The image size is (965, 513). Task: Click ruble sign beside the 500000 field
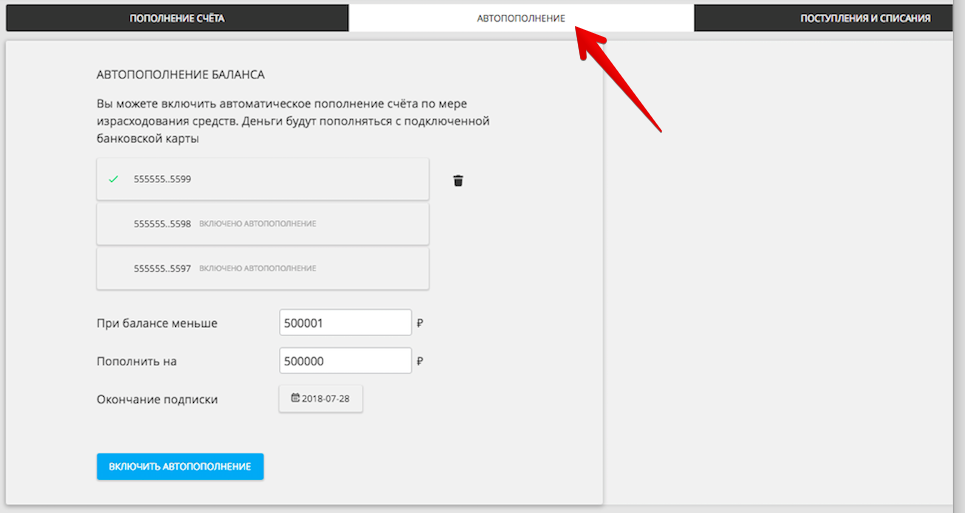(x=421, y=361)
